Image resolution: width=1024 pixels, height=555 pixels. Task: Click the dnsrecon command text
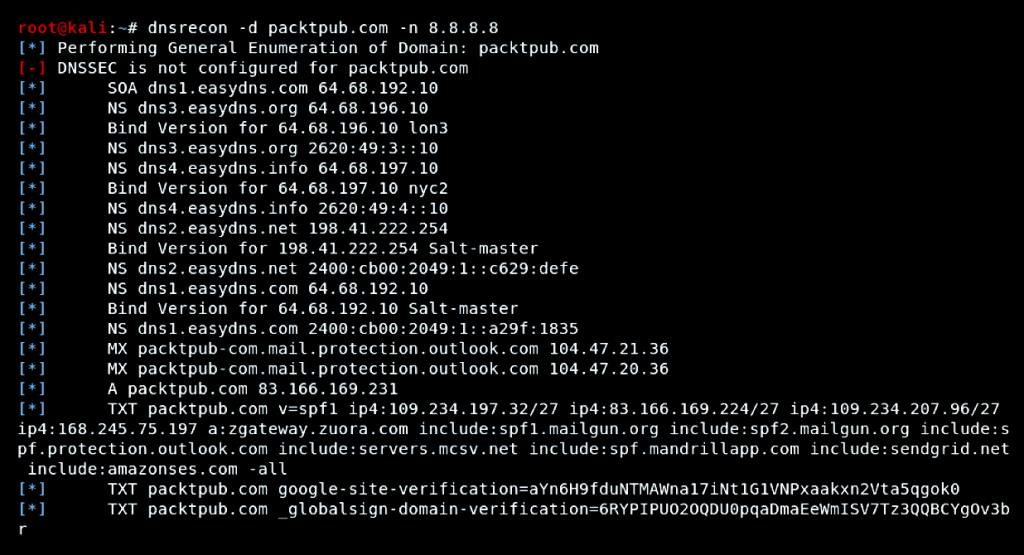click(x=323, y=28)
